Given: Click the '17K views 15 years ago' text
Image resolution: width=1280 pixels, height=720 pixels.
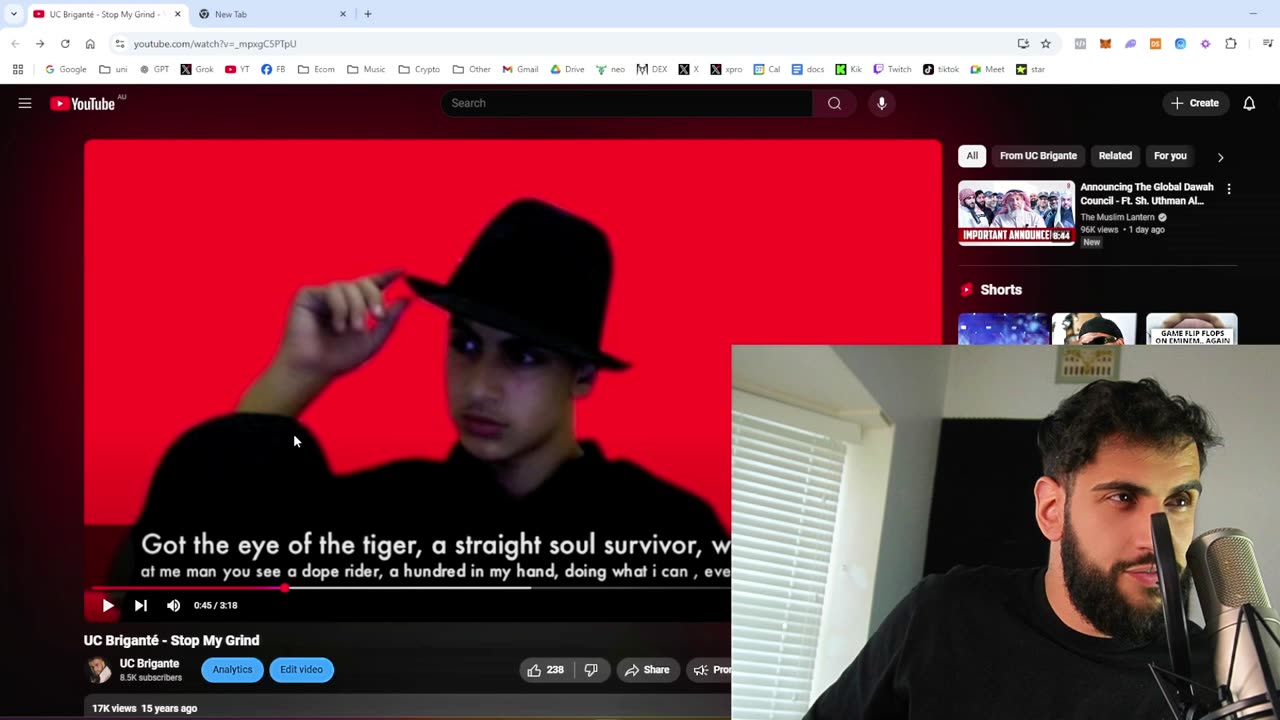Looking at the screenshot, I should click(145, 708).
